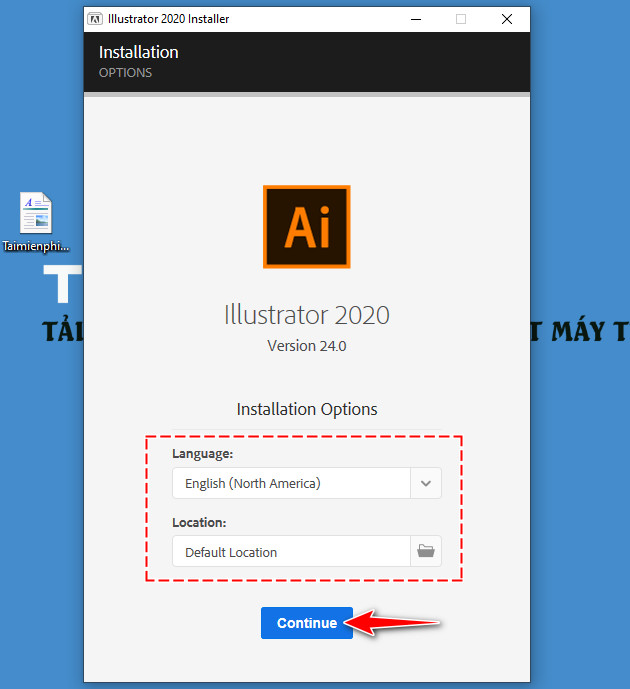Click the 'Illustrator 2020 Installer' window title
The width and height of the screenshot is (630, 689).
click(168, 19)
